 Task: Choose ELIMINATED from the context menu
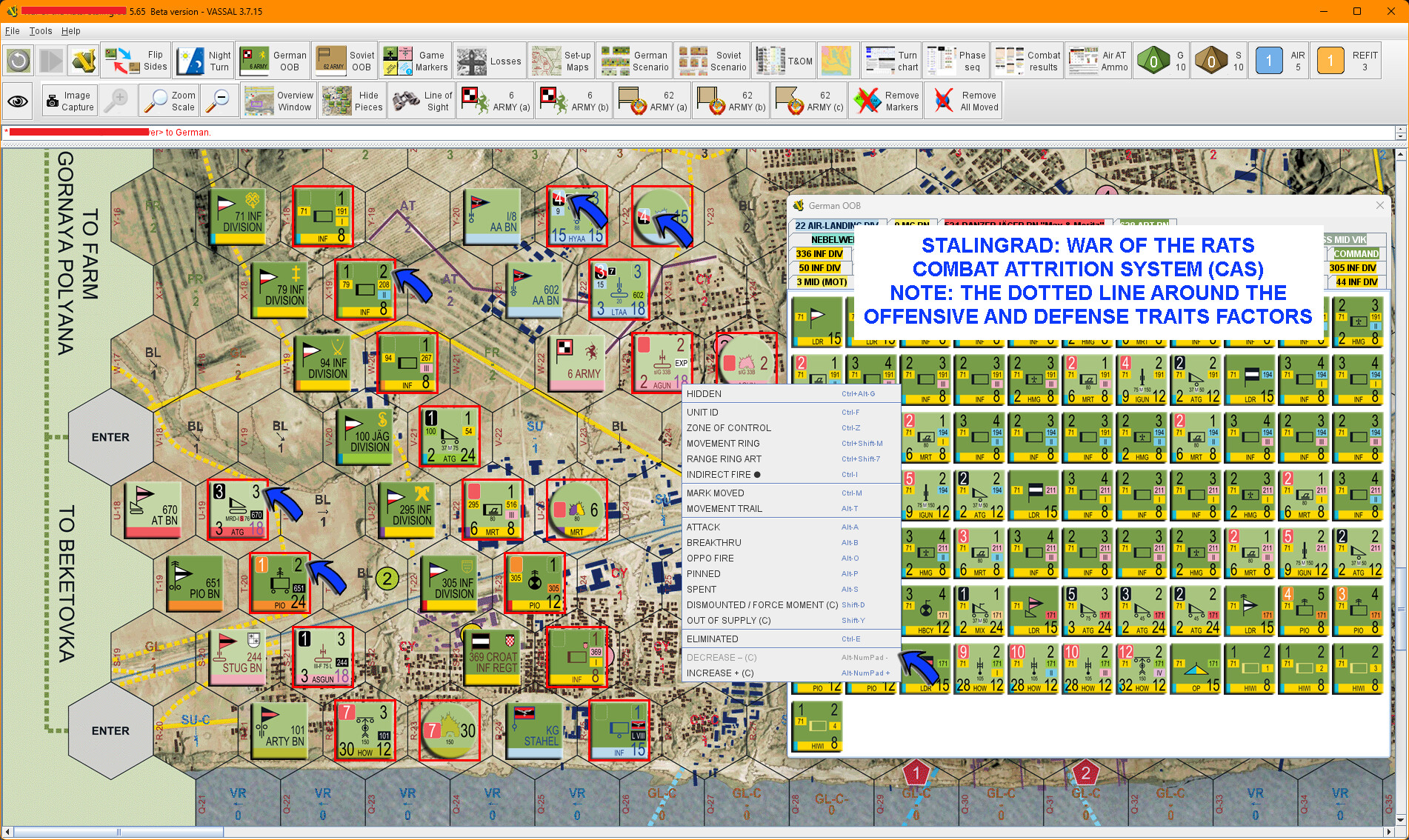pos(712,639)
